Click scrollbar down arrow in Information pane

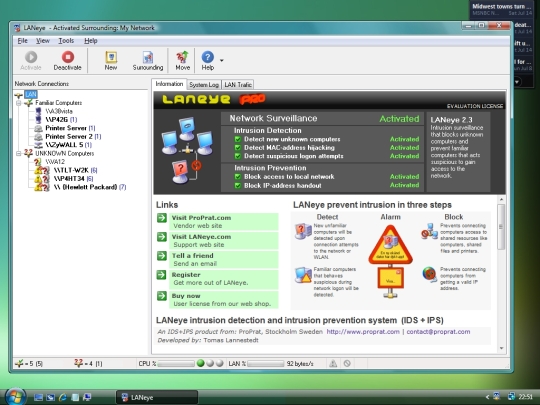coord(501,349)
